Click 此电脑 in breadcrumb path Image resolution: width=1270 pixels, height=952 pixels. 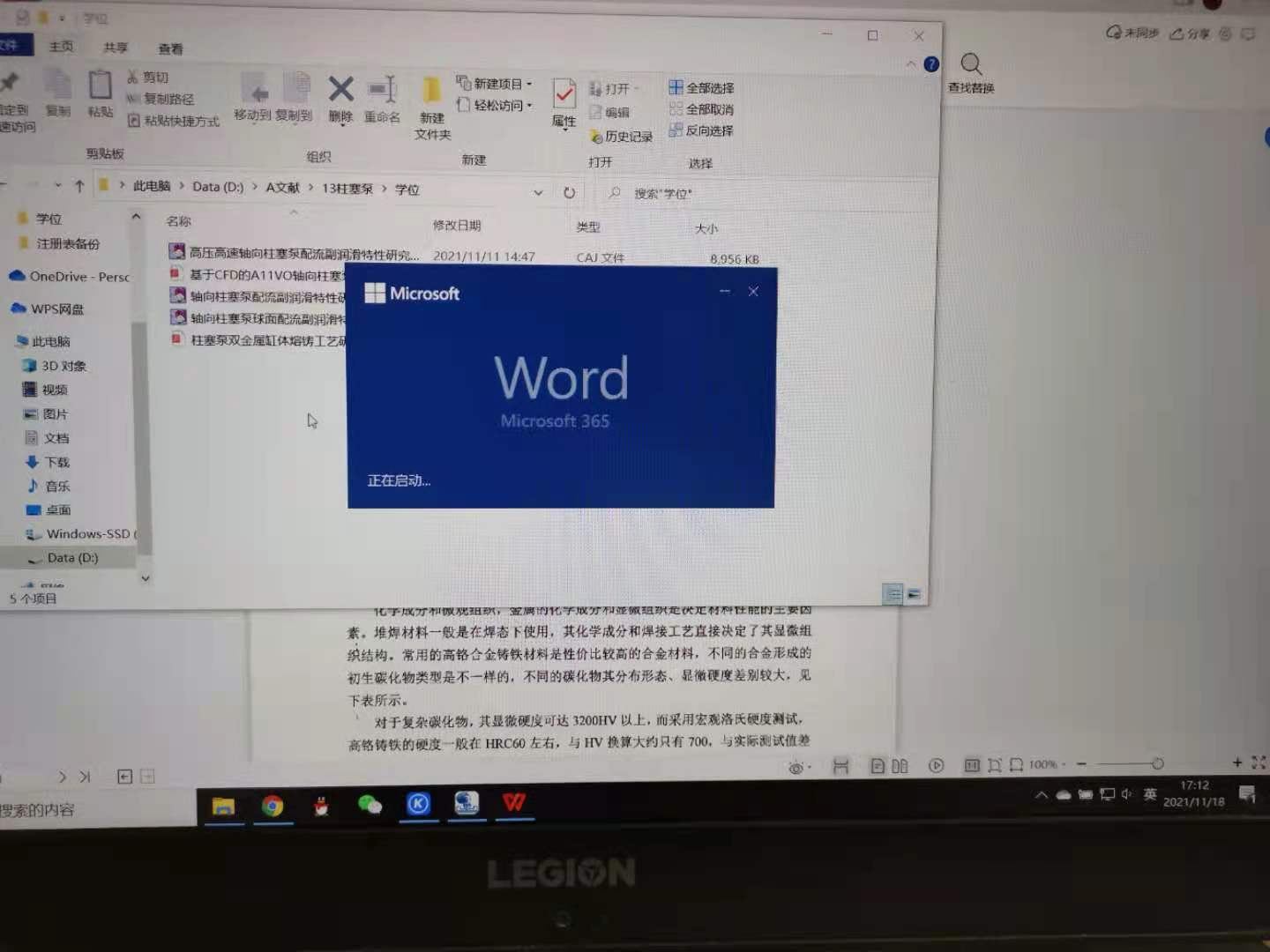pyautogui.click(x=152, y=186)
